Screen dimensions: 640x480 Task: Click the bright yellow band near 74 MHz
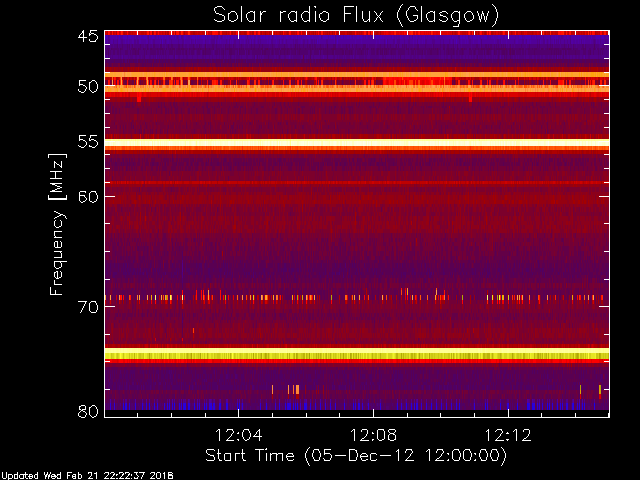pos(357,353)
